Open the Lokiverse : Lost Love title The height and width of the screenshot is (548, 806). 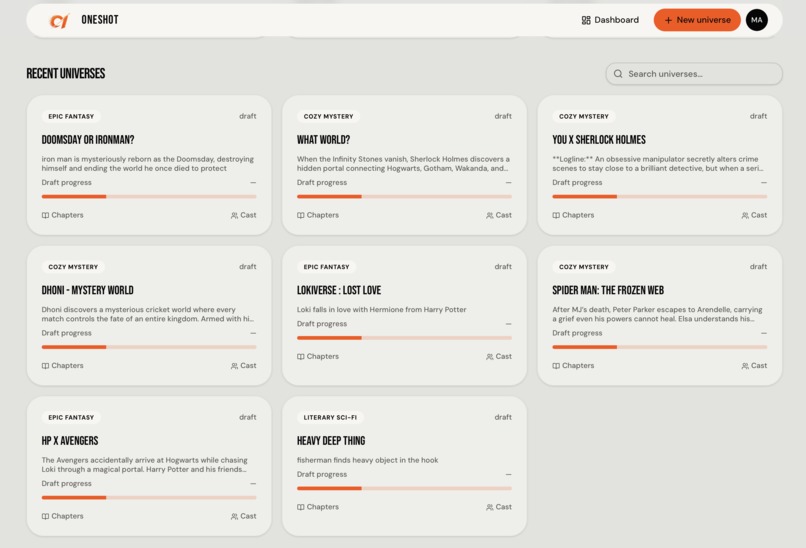pyautogui.click(x=339, y=290)
